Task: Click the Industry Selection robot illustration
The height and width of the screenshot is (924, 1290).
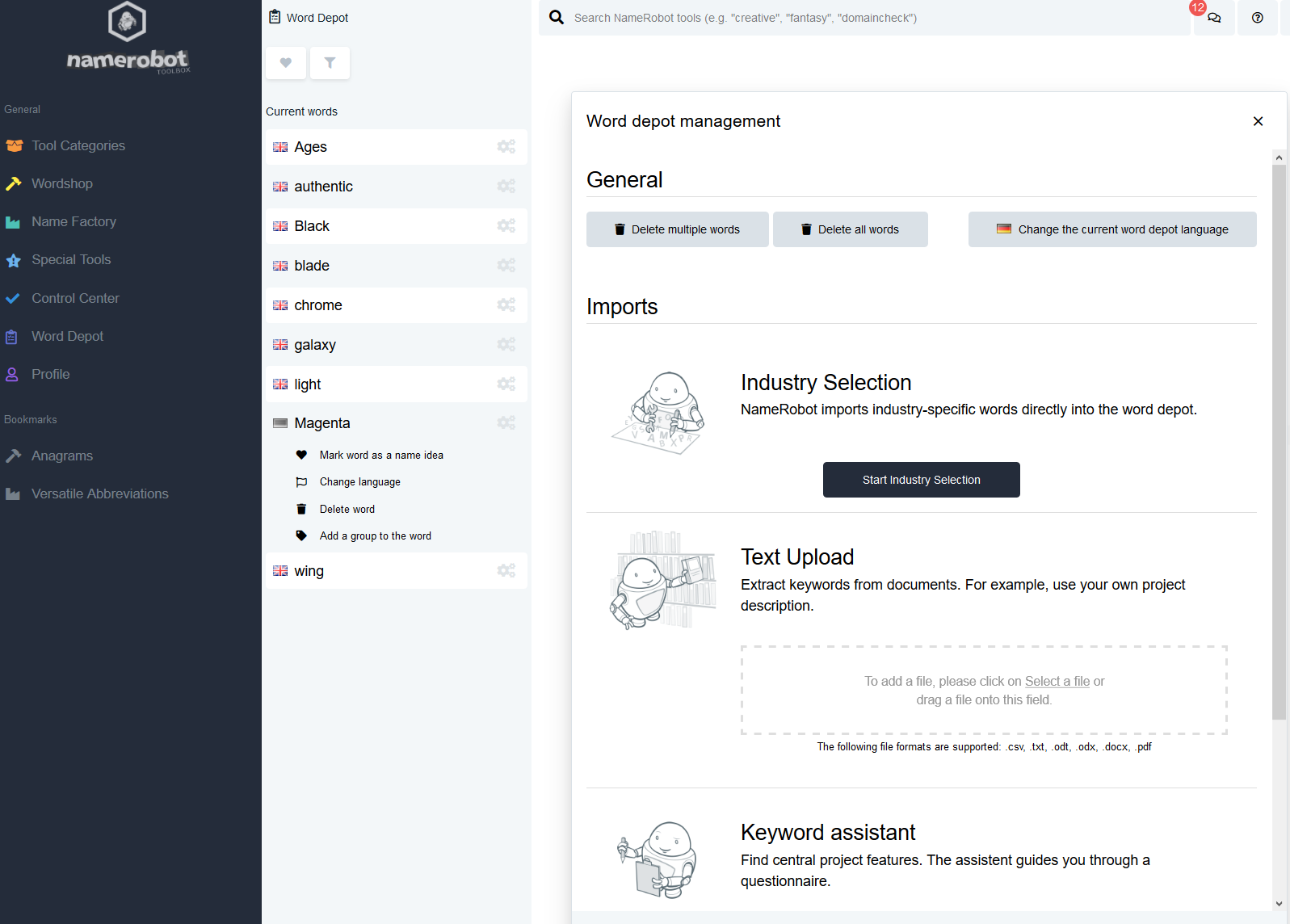Action: pyautogui.click(x=658, y=413)
